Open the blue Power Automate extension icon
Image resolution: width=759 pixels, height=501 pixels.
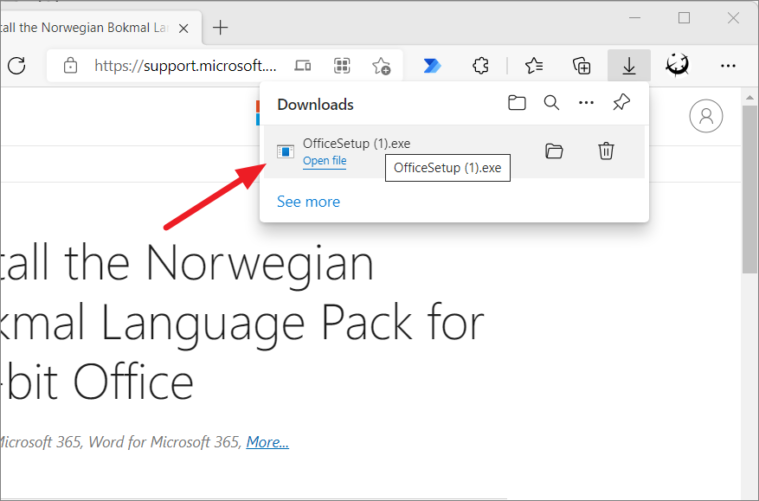pos(432,65)
